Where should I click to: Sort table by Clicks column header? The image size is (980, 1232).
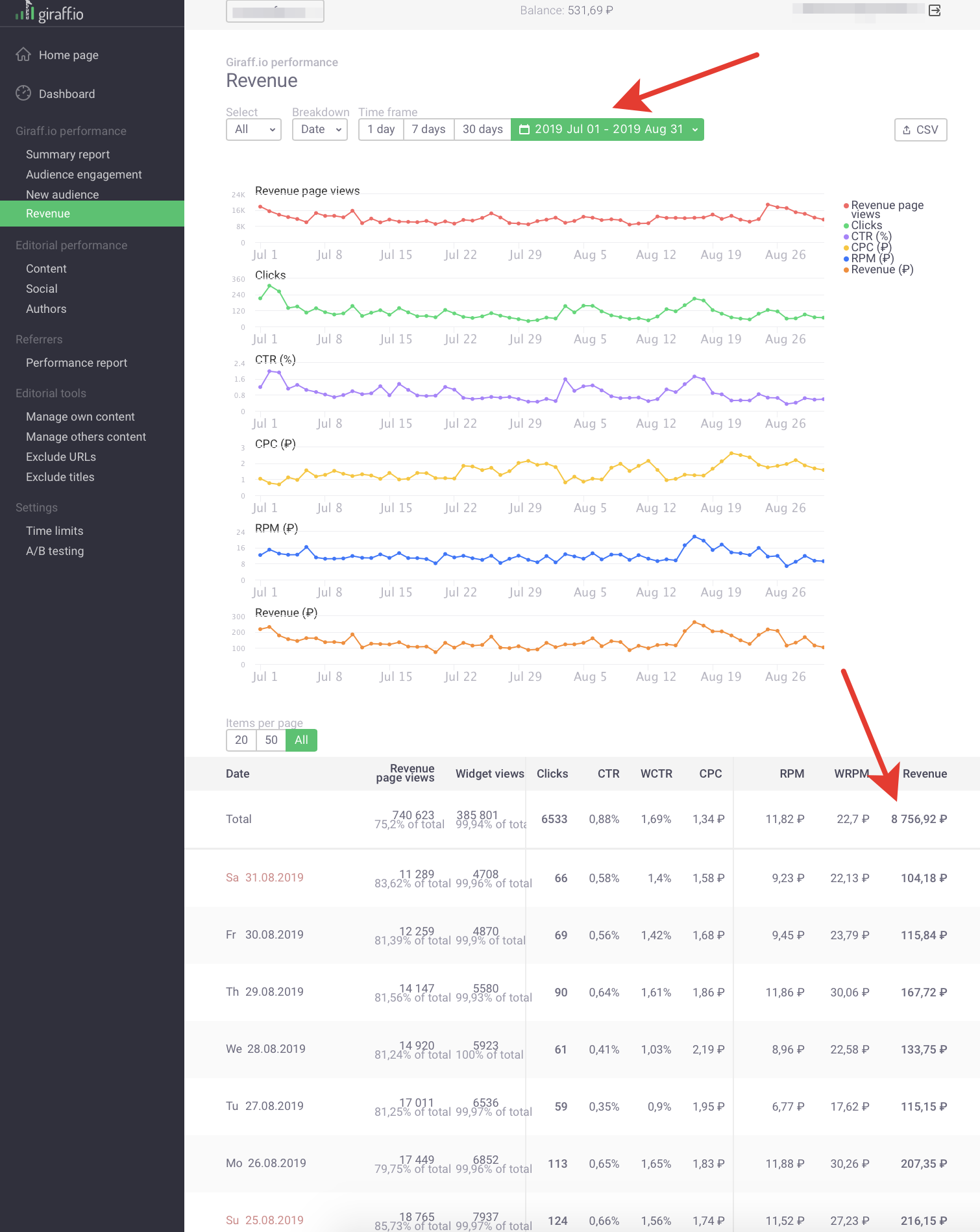[x=552, y=774]
